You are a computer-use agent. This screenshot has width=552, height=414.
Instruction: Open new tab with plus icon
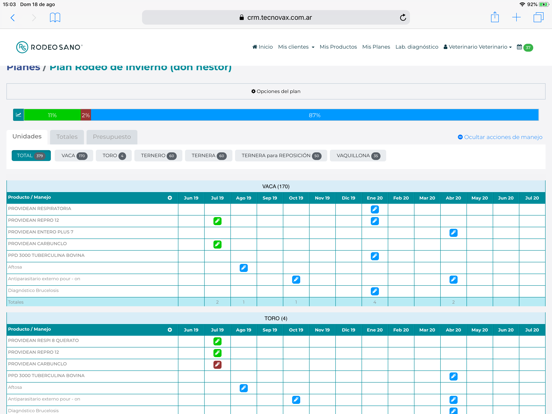click(x=516, y=18)
